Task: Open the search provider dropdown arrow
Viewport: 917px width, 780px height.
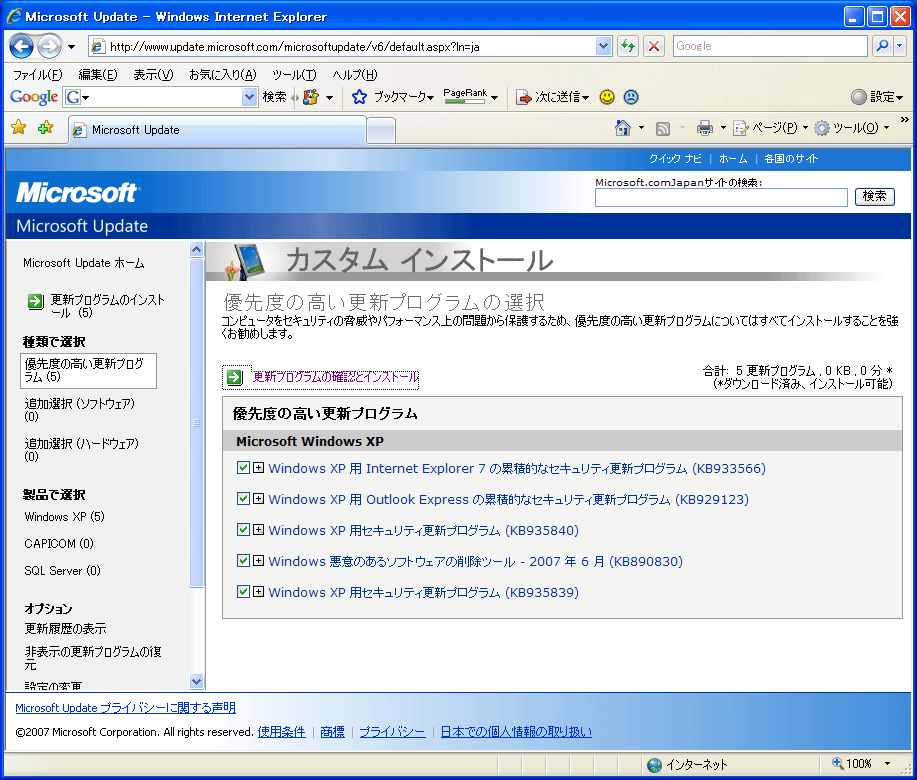Action: (899, 46)
